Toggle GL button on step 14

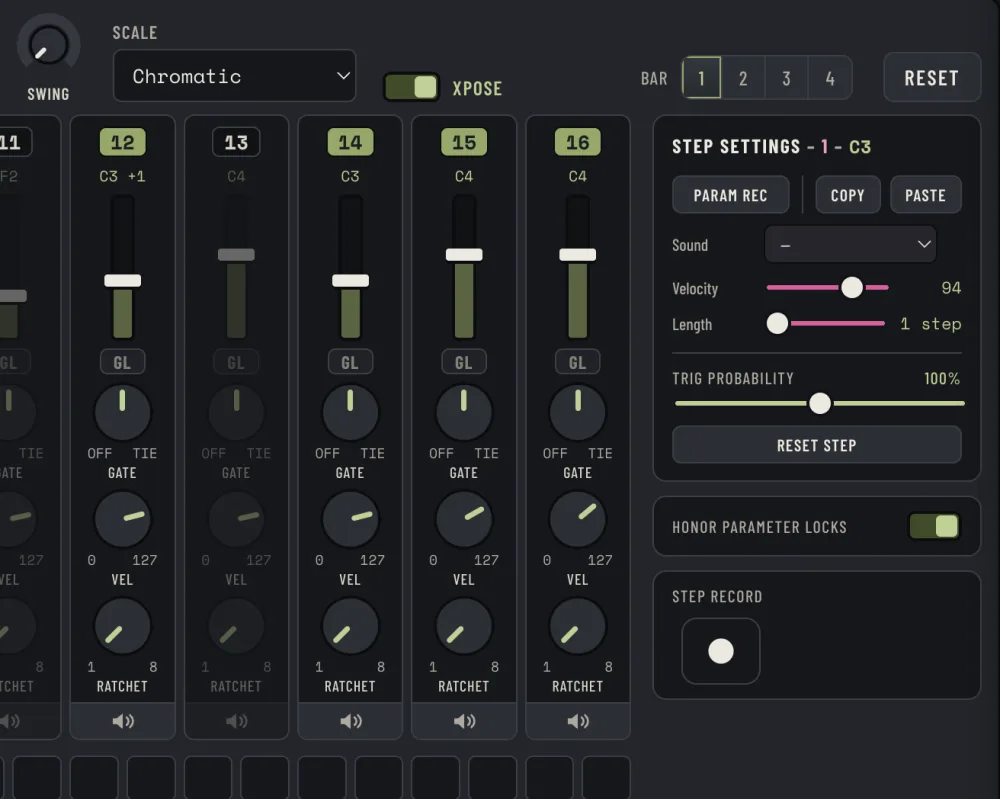[x=350, y=362]
